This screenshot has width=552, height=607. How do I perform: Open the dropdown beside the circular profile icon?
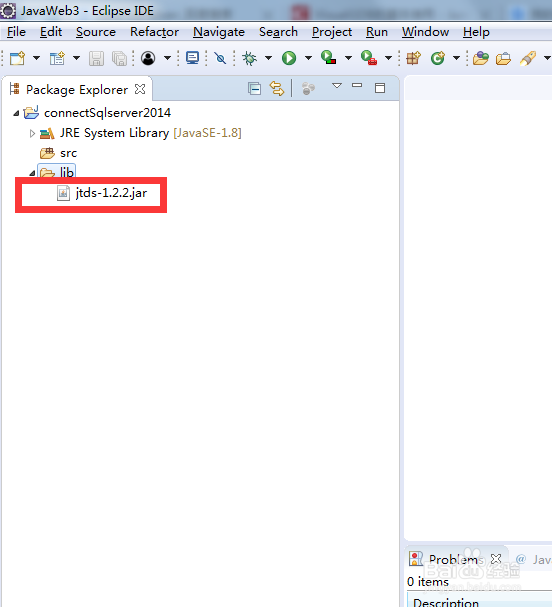[x=167, y=58]
